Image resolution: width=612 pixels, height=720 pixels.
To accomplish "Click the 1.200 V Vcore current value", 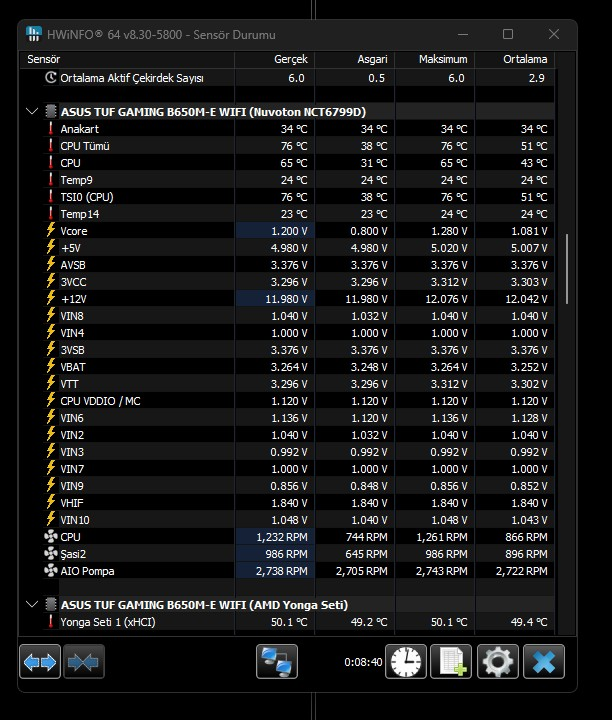I will pos(289,231).
